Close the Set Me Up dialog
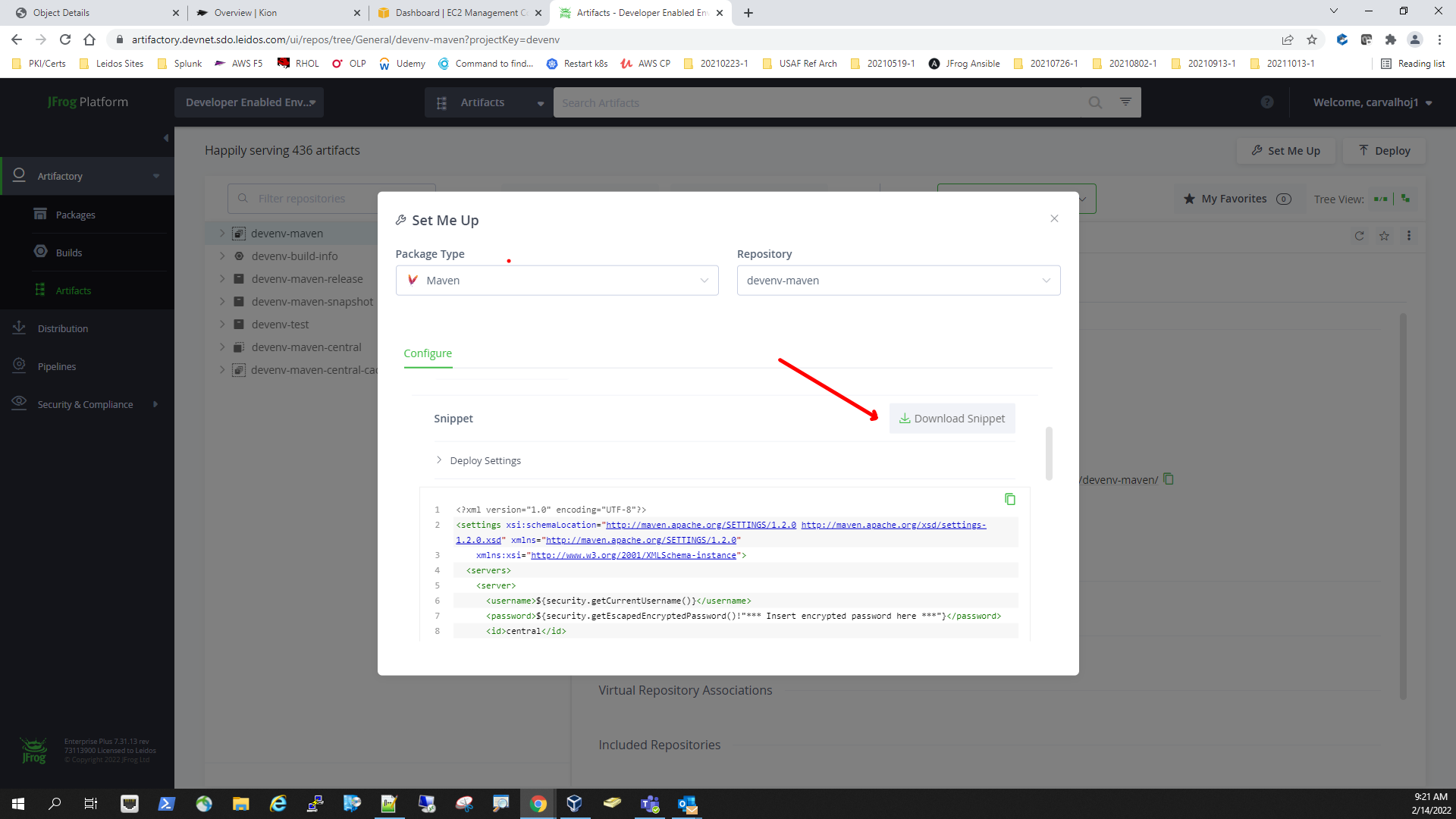Viewport: 1456px width, 819px height. pos(1054,218)
